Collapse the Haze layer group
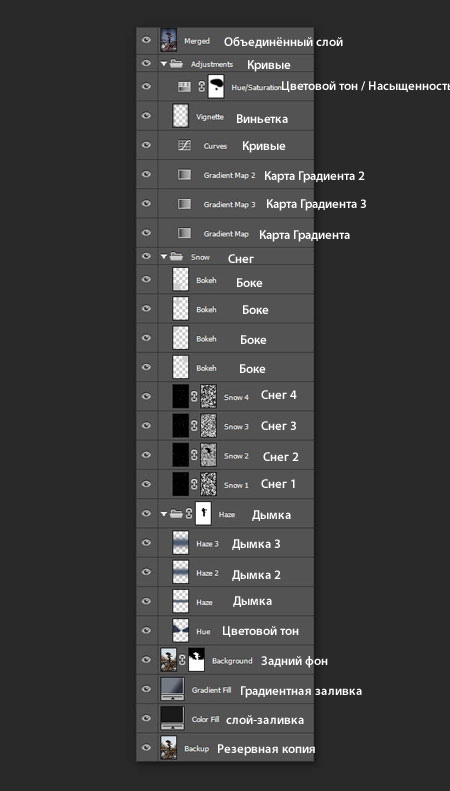 point(163,514)
